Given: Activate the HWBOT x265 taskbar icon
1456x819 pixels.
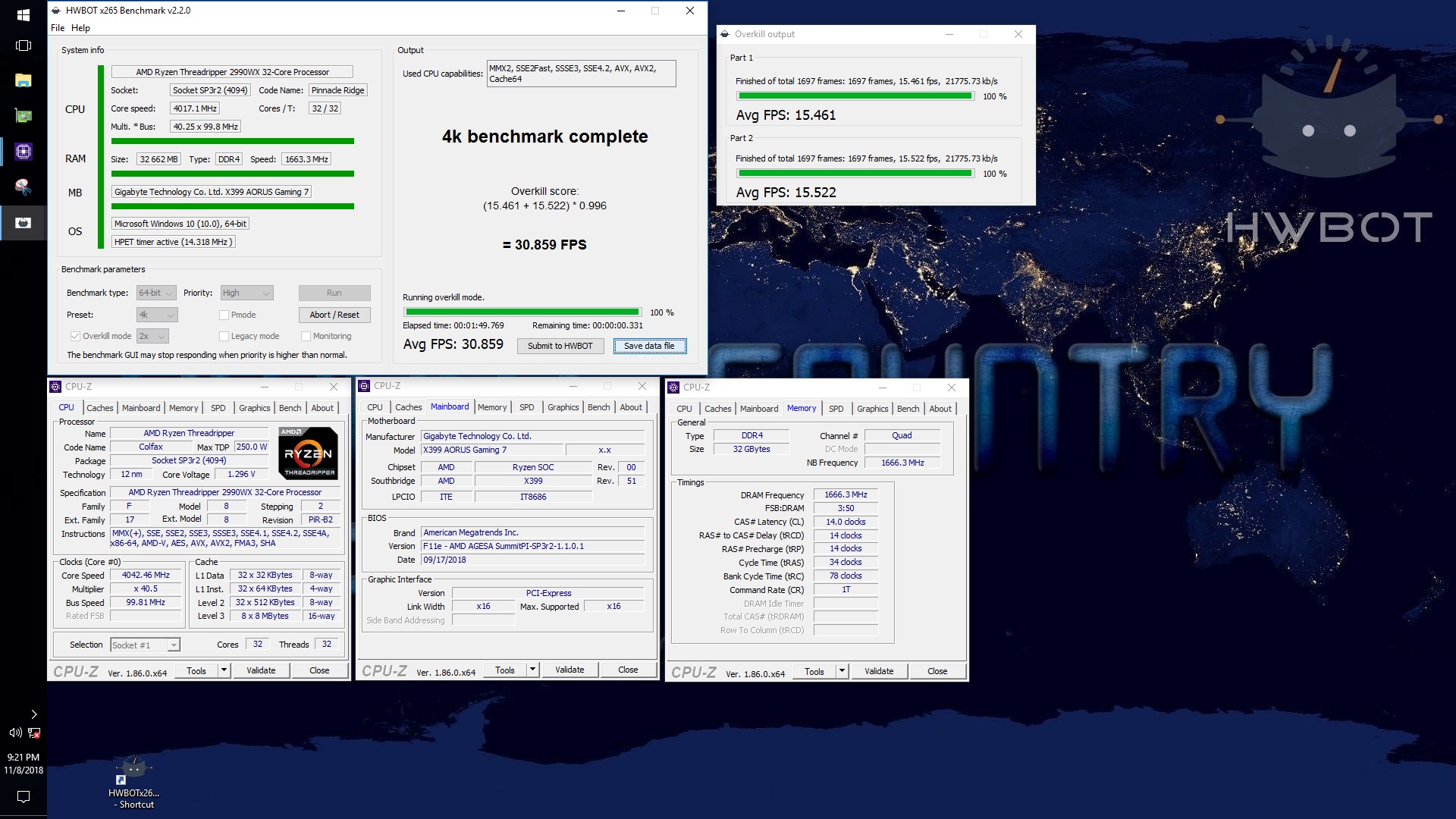Looking at the screenshot, I should [23, 222].
